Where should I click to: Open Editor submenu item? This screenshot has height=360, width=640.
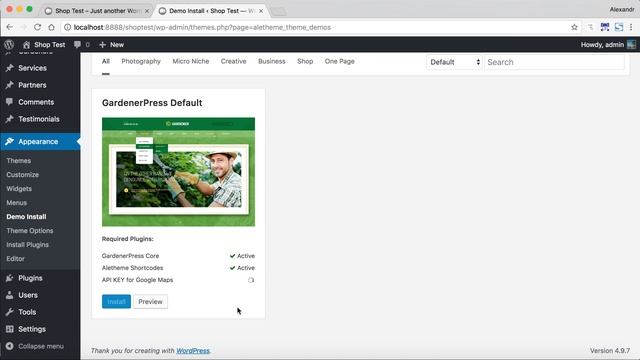(15, 259)
